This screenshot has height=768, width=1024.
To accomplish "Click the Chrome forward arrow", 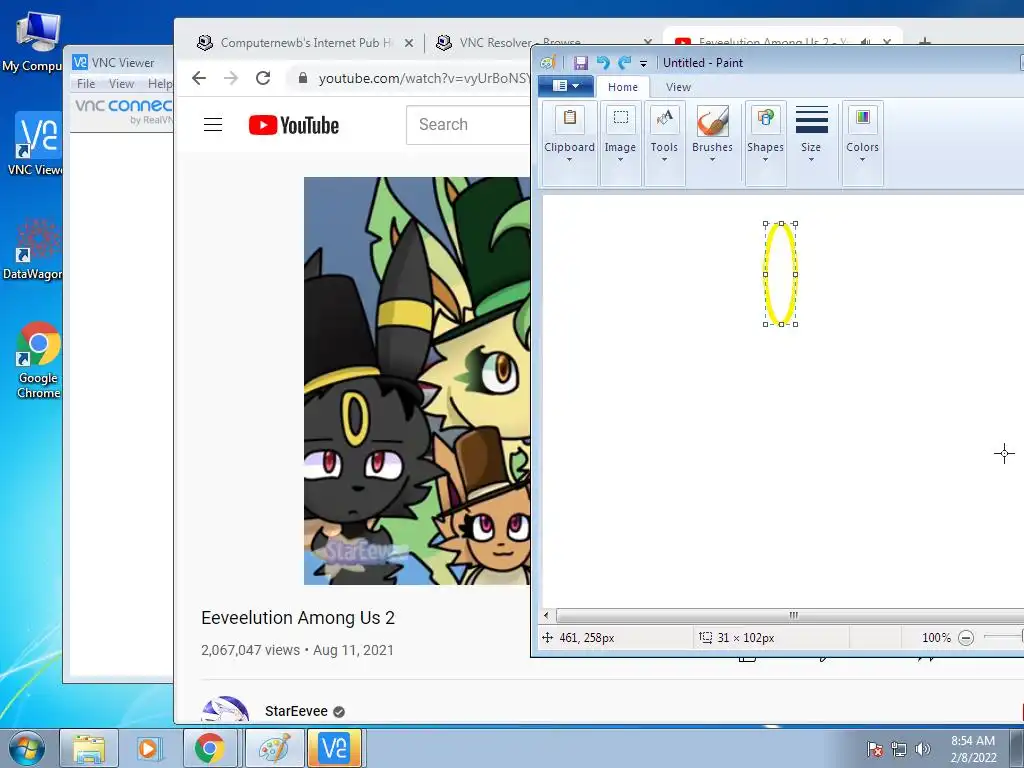I will [231, 78].
